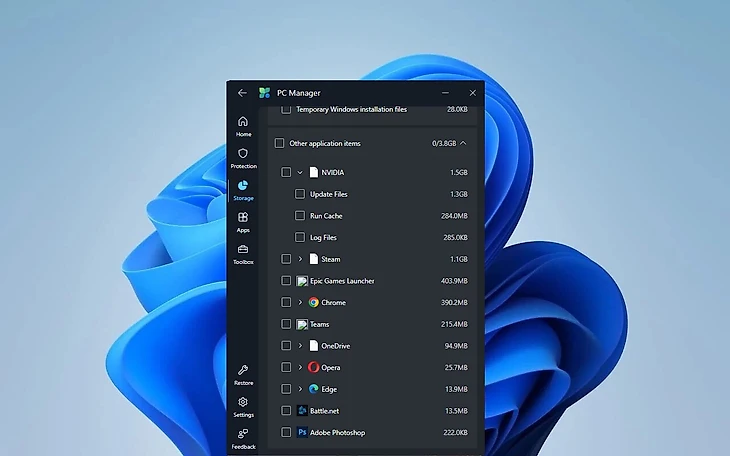Collapse the Other application items section
Image resolution: width=730 pixels, height=456 pixels.
click(463, 143)
